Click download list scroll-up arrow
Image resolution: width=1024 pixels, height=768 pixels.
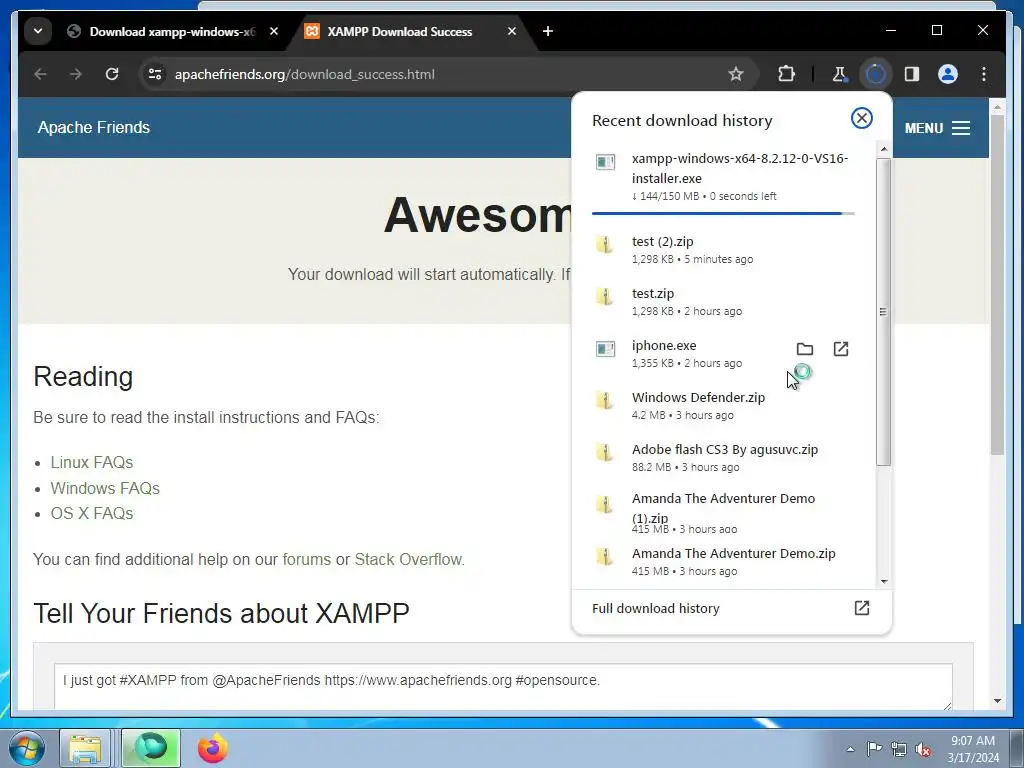[x=884, y=150]
